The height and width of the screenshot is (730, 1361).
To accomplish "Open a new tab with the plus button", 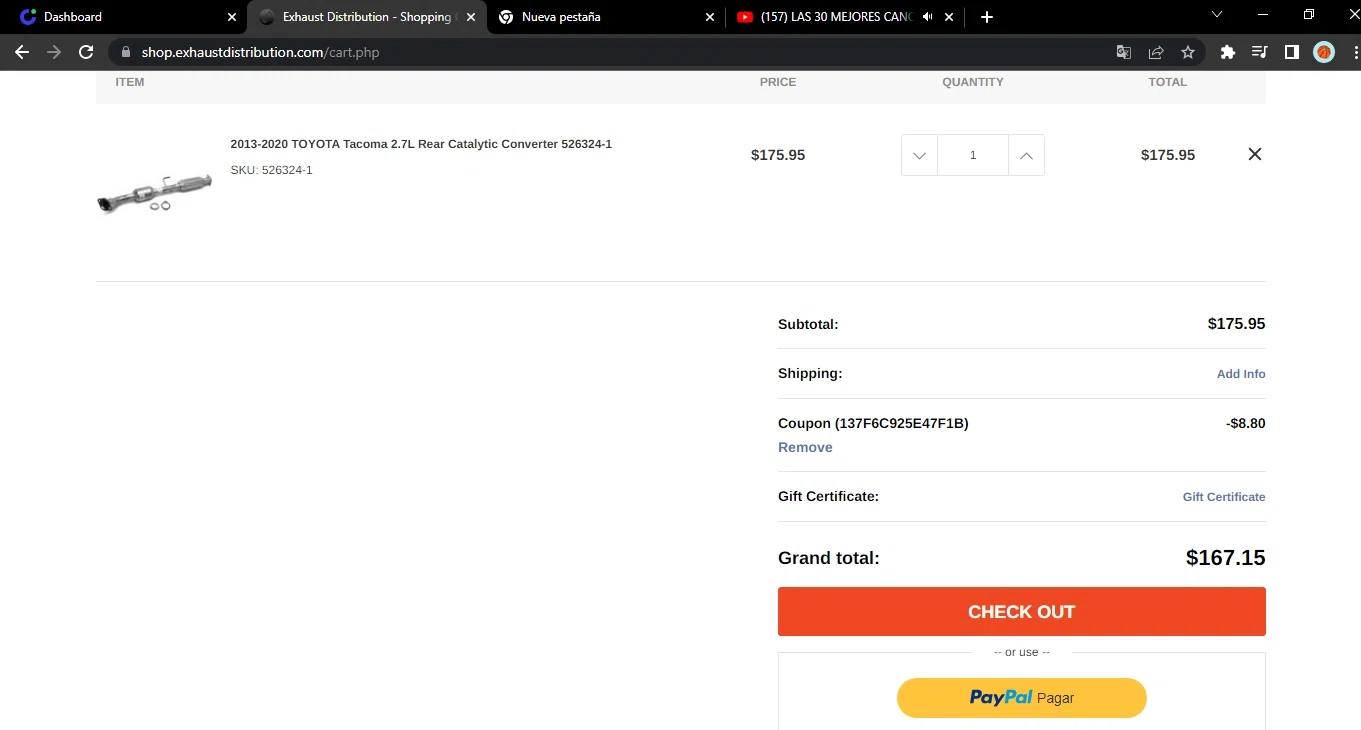I will [x=987, y=17].
